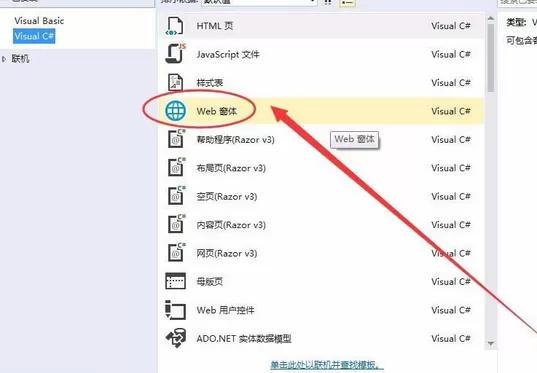Viewport: 537px width, 373px height.
Task: Click the ADO.NET 实体数据模型 icon
Action: [176, 338]
